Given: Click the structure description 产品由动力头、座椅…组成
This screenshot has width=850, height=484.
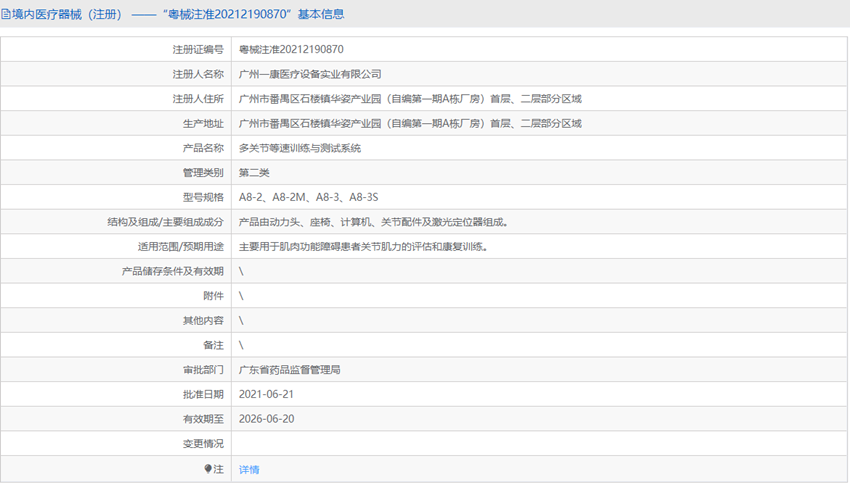Looking at the screenshot, I should click(374, 222).
